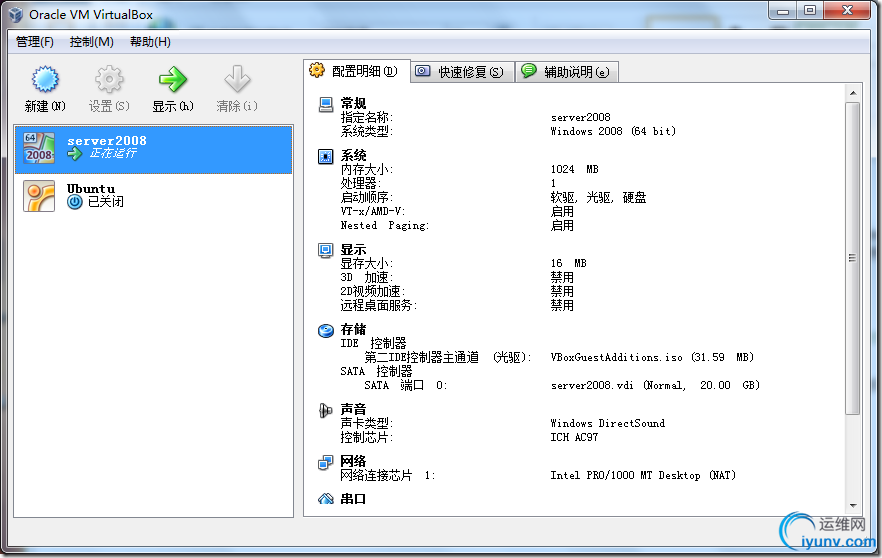Open the 声音 section heading link

353,410
